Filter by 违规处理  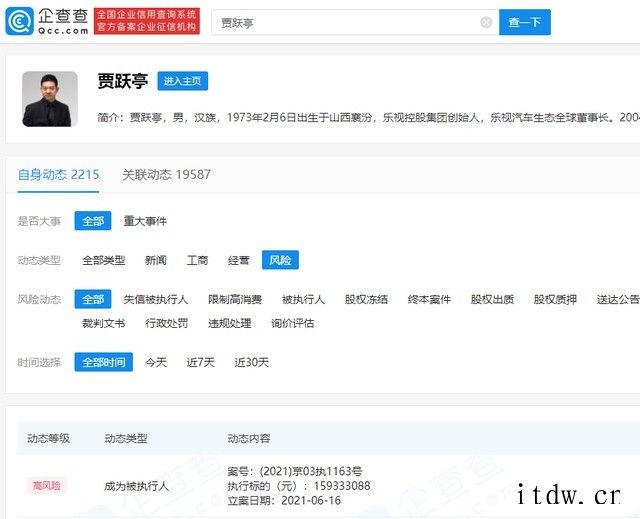tap(229, 323)
